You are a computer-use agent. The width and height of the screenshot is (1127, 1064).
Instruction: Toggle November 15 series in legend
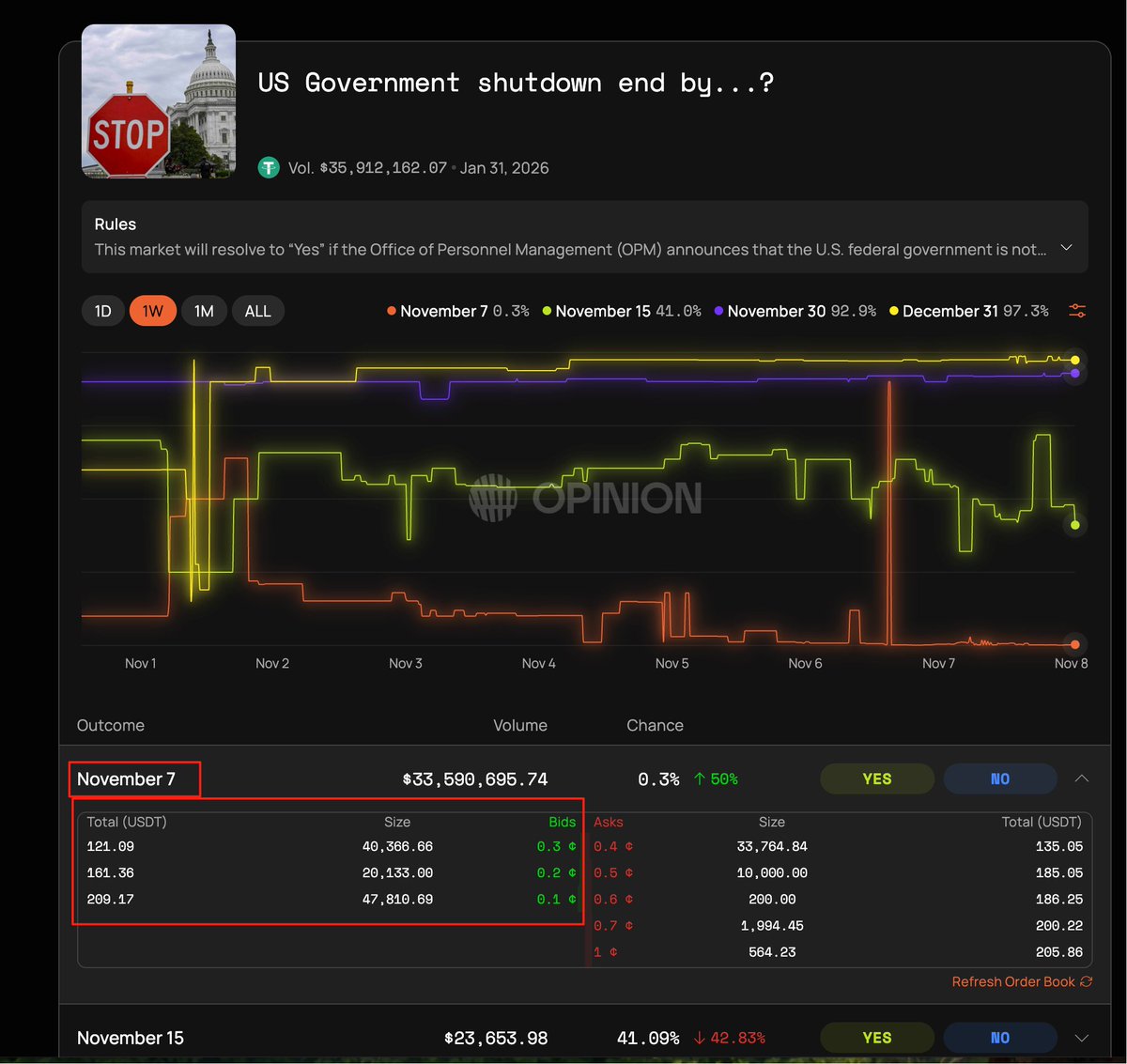[x=622, y=311]
